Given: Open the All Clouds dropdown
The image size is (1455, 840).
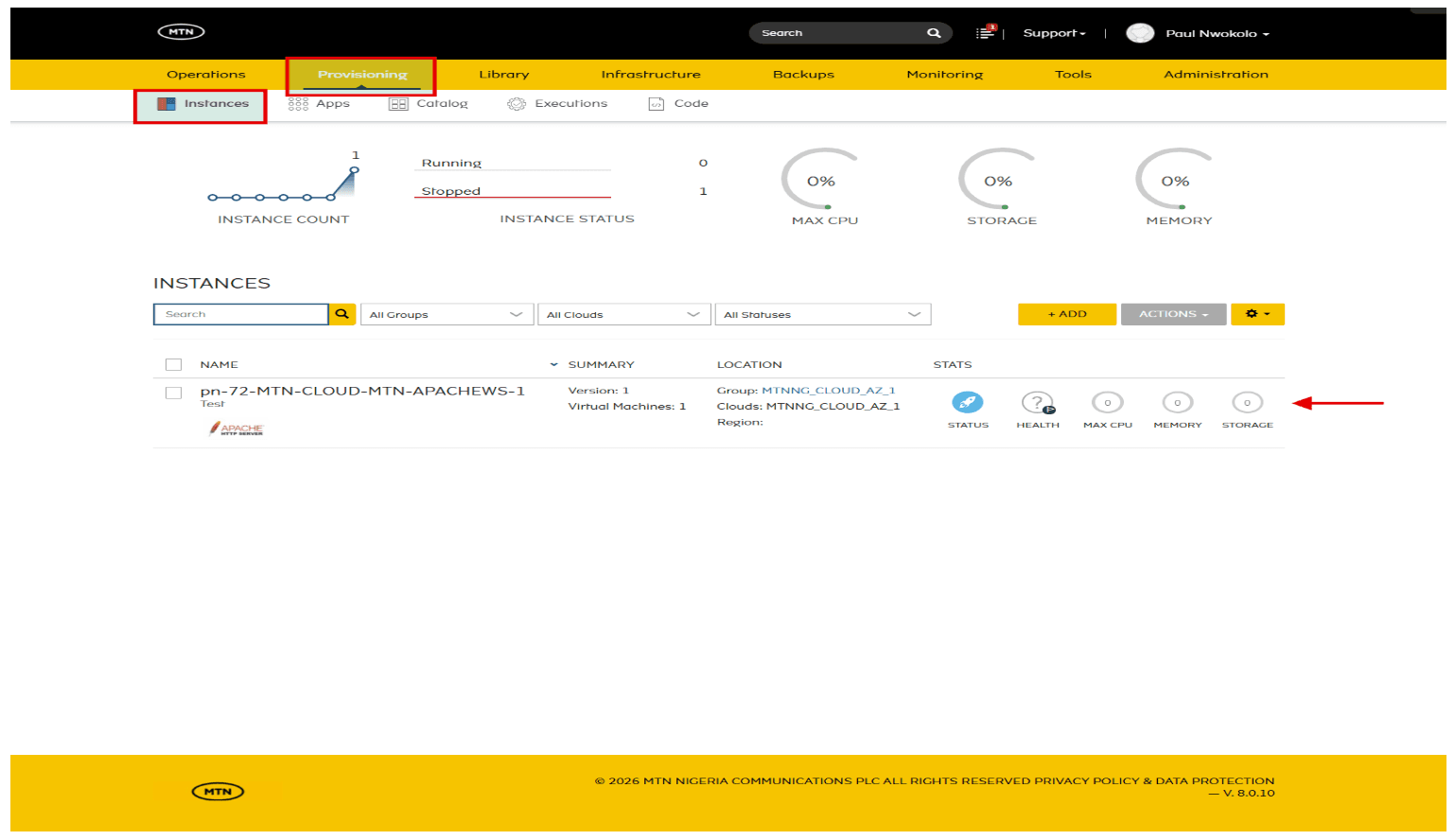Looking at the screenshot, I should [623, 314].
